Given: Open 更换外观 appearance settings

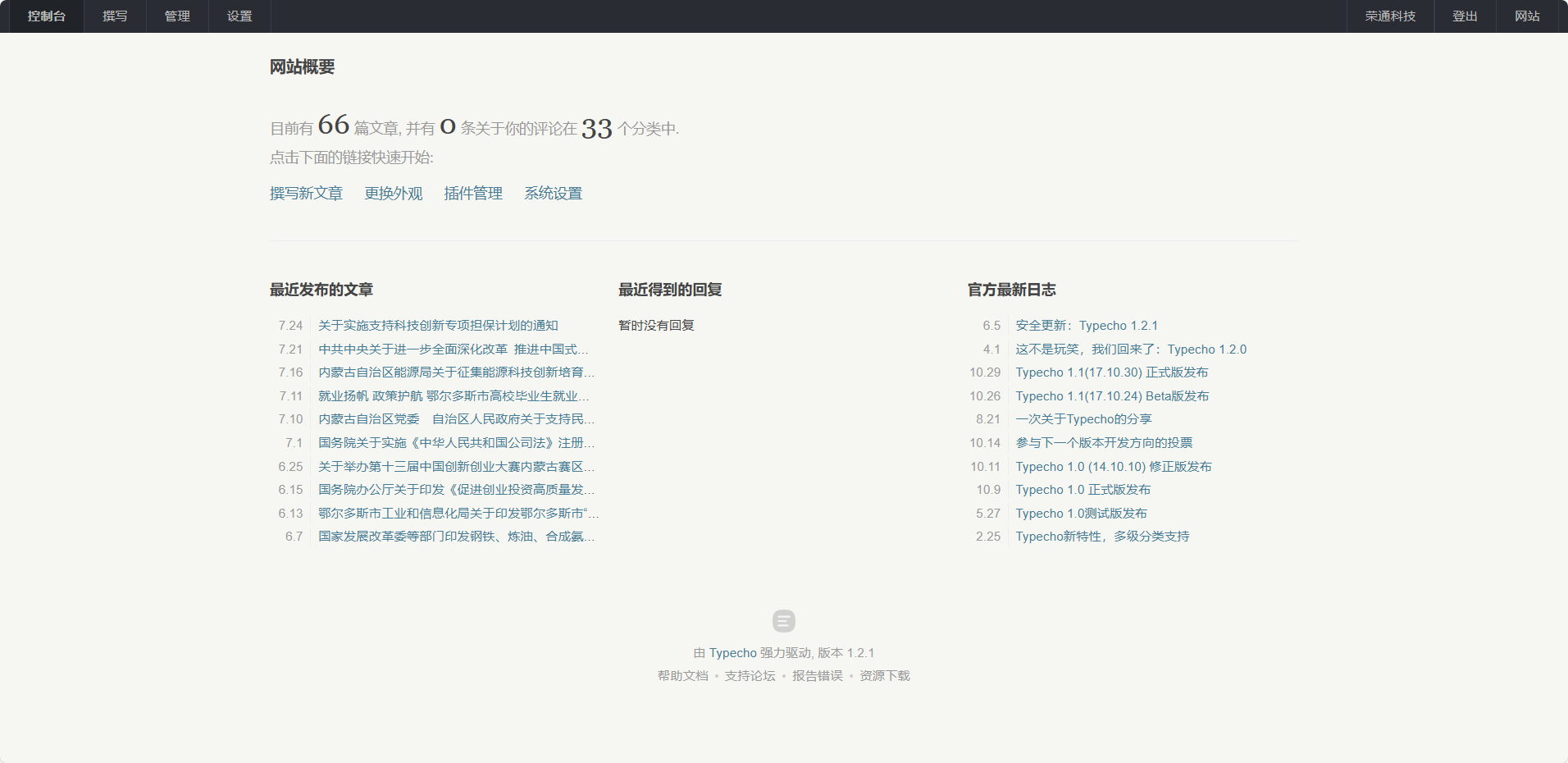Looking at the screenshot, I should 393,193.
